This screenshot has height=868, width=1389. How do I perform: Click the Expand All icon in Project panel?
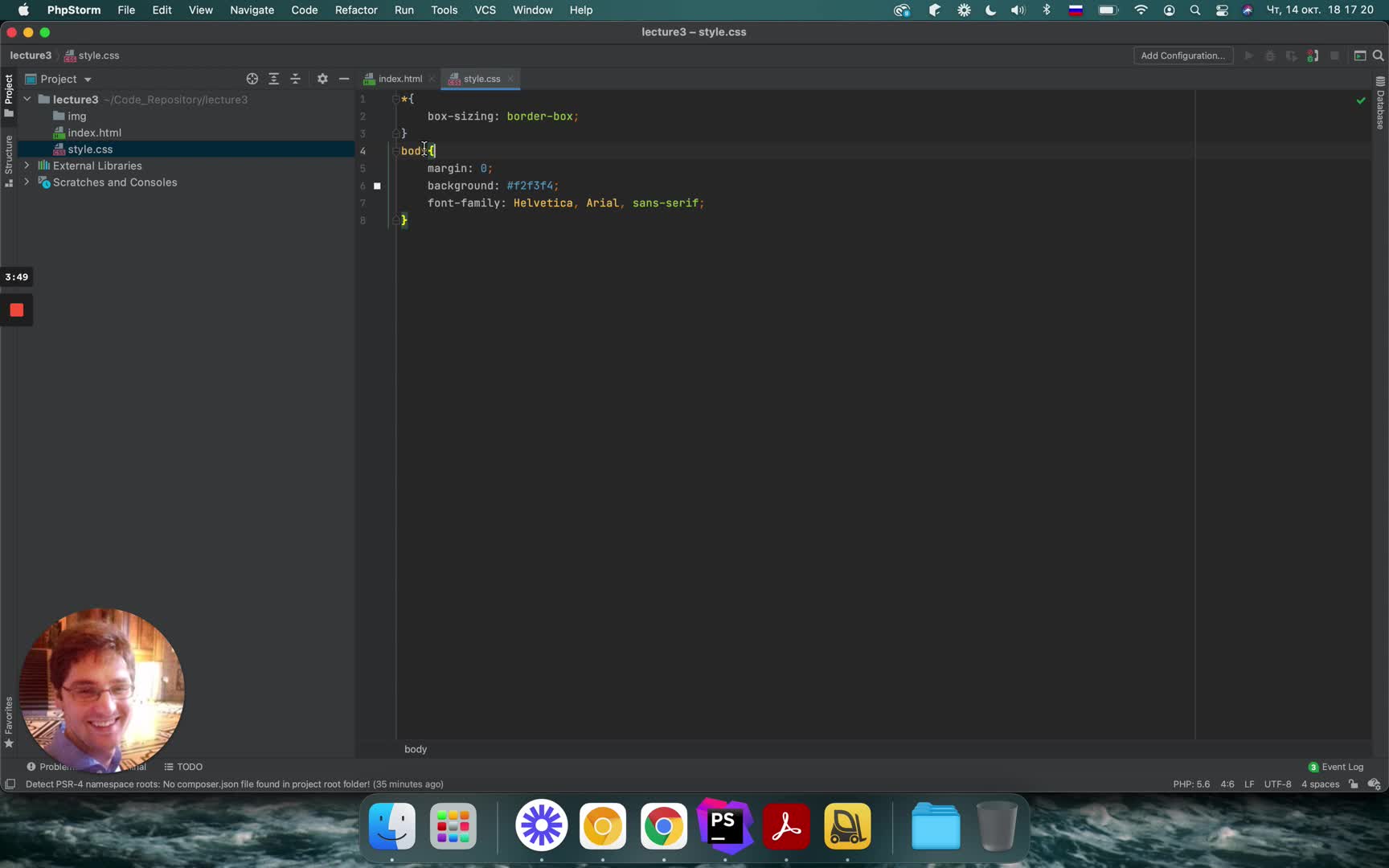pos(274,79)
